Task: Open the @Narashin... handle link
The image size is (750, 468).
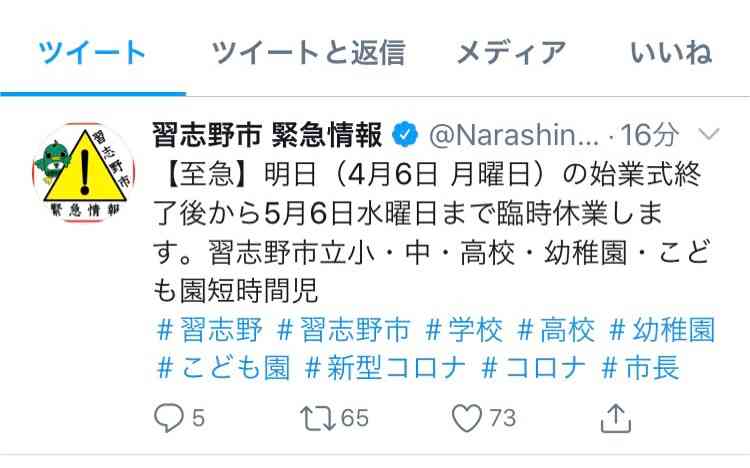Action: click(514, 135)
